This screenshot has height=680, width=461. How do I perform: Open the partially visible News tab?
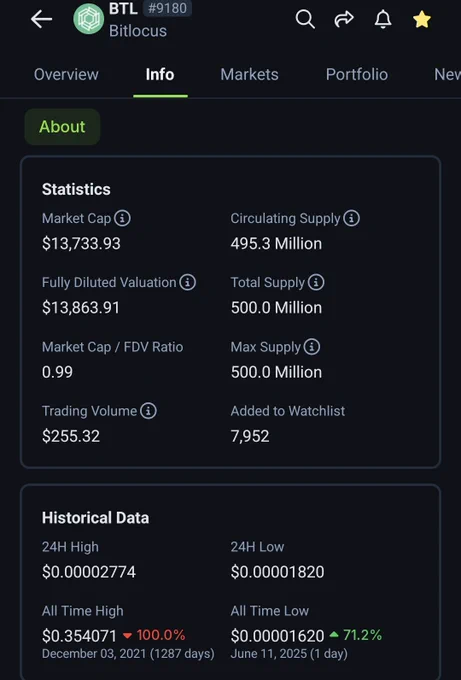pos(447,75)
